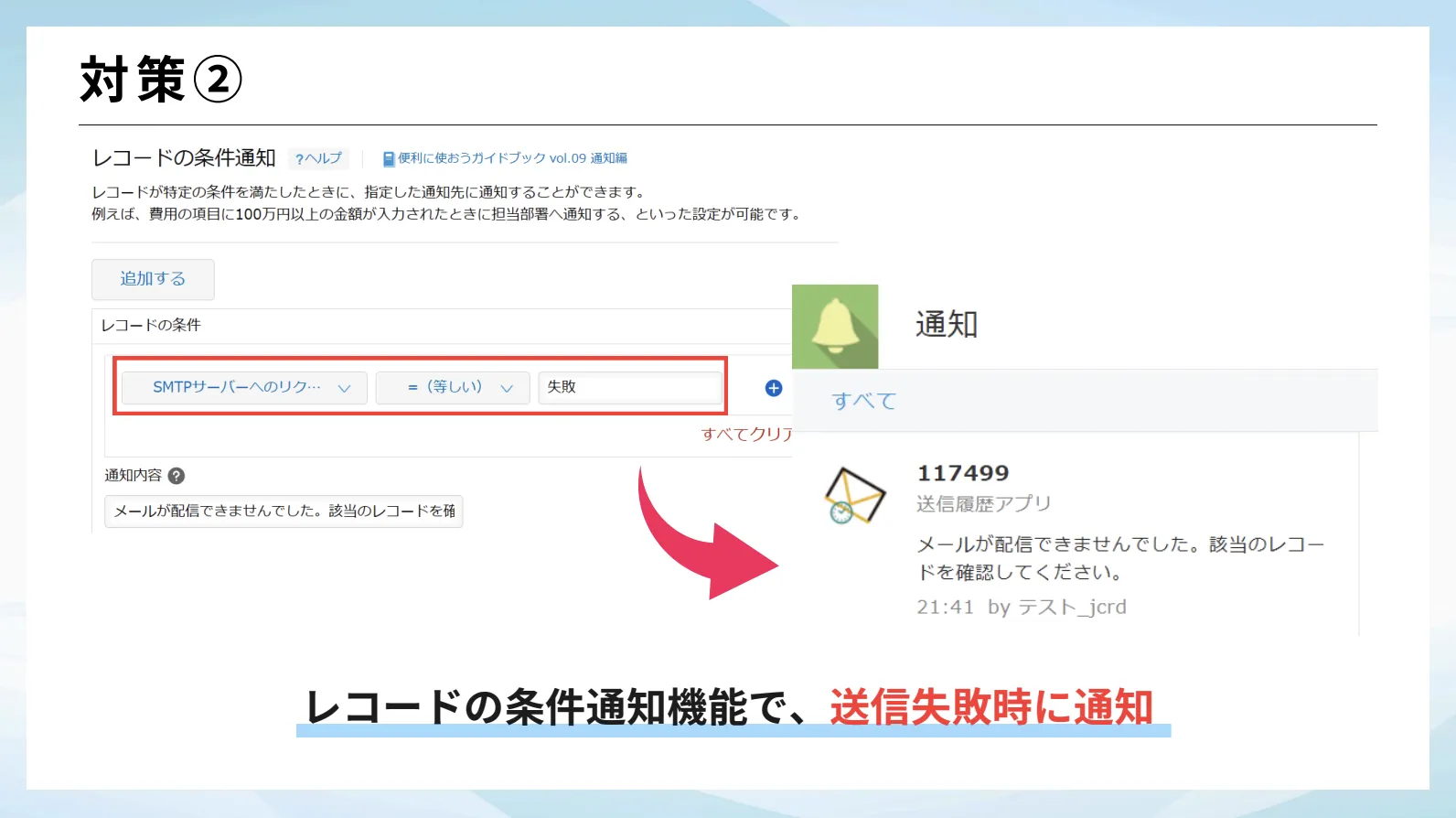Click the 失敗 condition value field

[629, 387]
